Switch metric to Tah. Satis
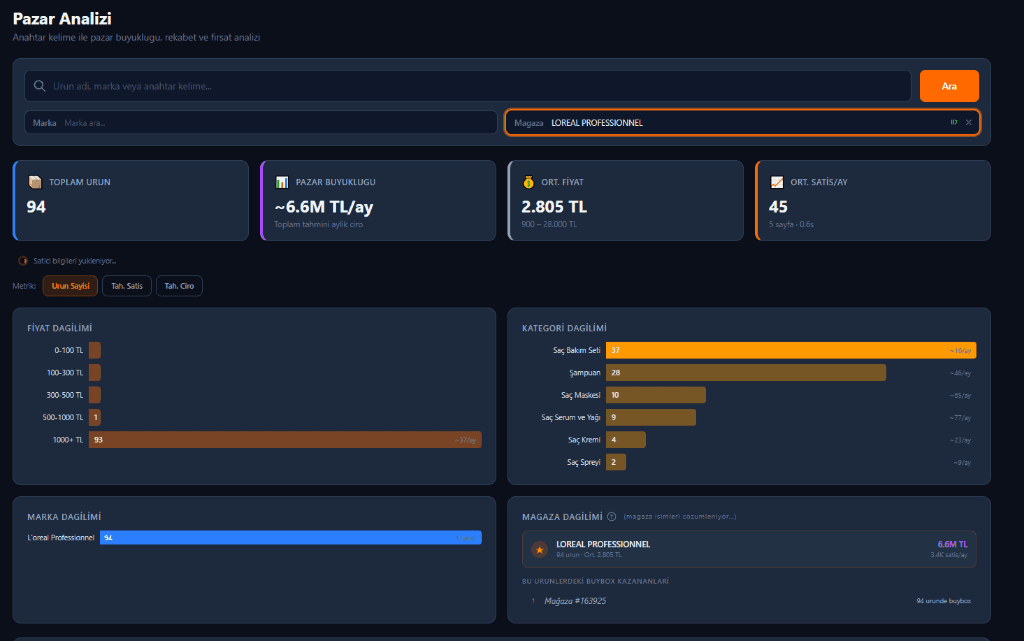 tap(127, 287)
